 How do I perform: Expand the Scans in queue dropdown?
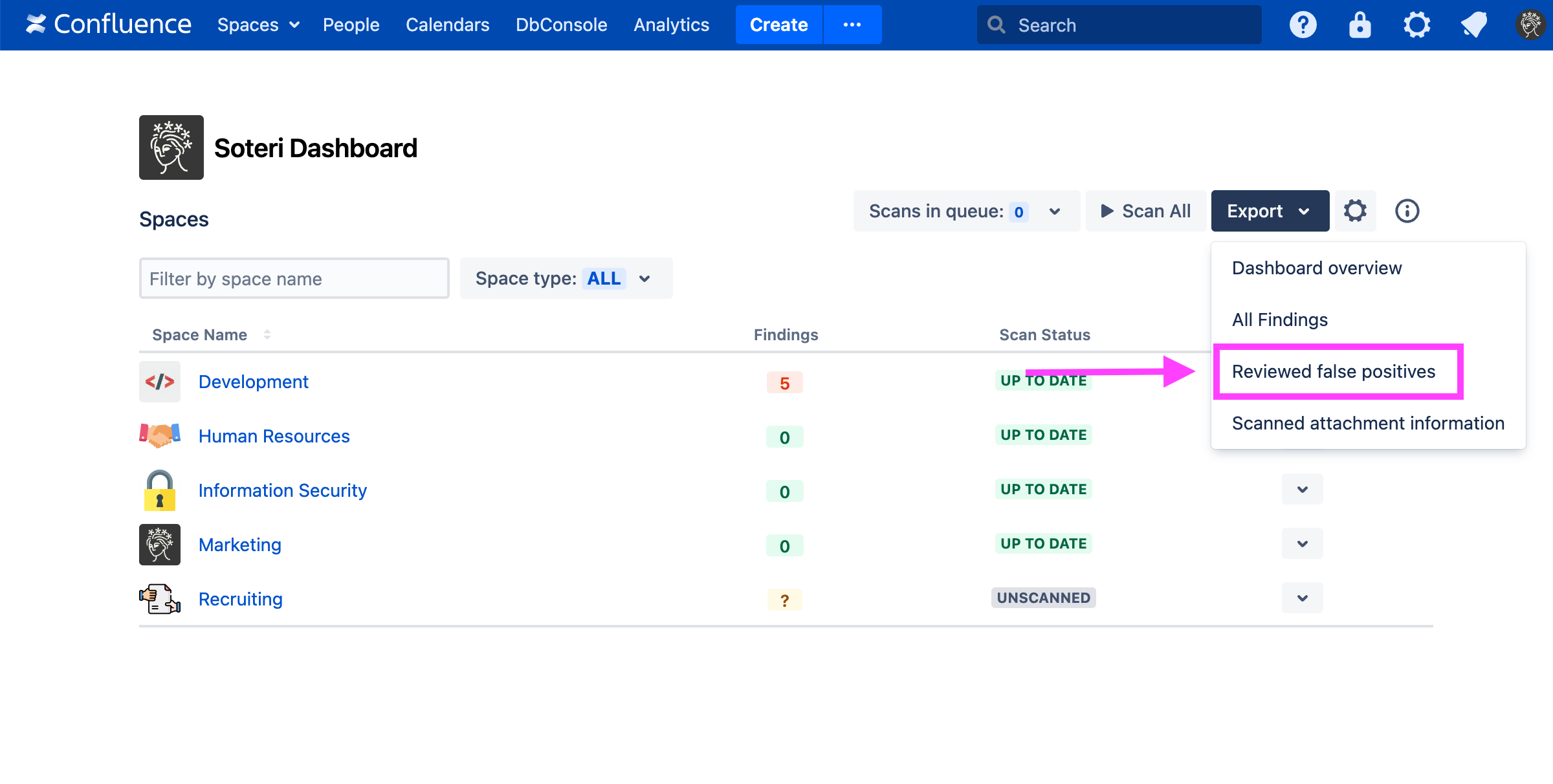(966, 211)
